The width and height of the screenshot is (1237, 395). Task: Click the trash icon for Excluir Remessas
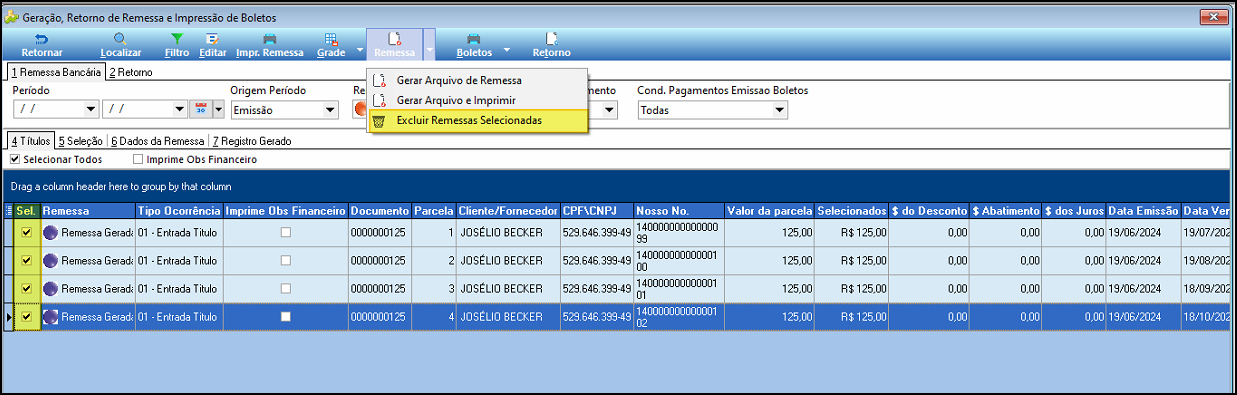379,120
